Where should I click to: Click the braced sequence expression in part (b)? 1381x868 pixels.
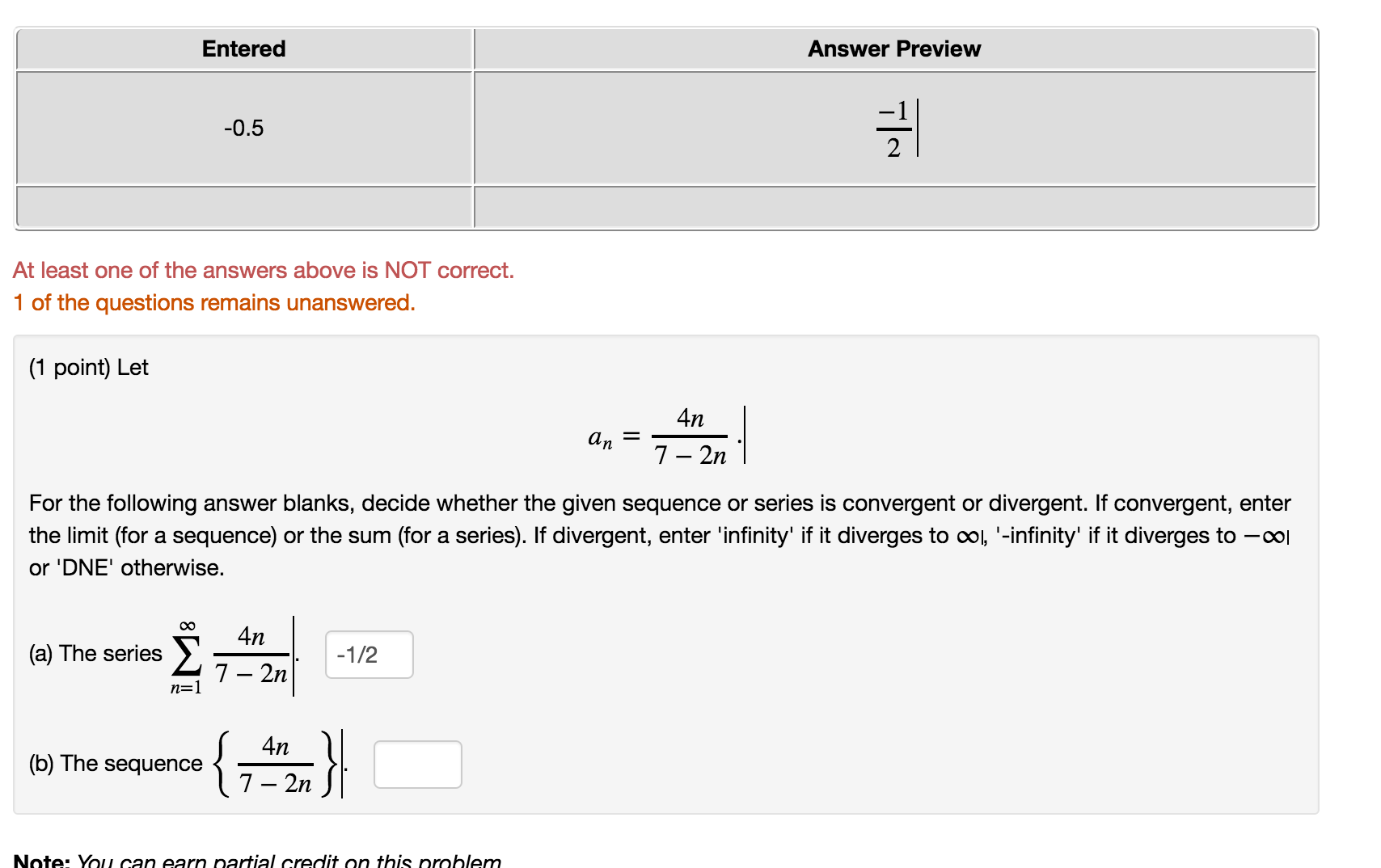click(275, 765)
